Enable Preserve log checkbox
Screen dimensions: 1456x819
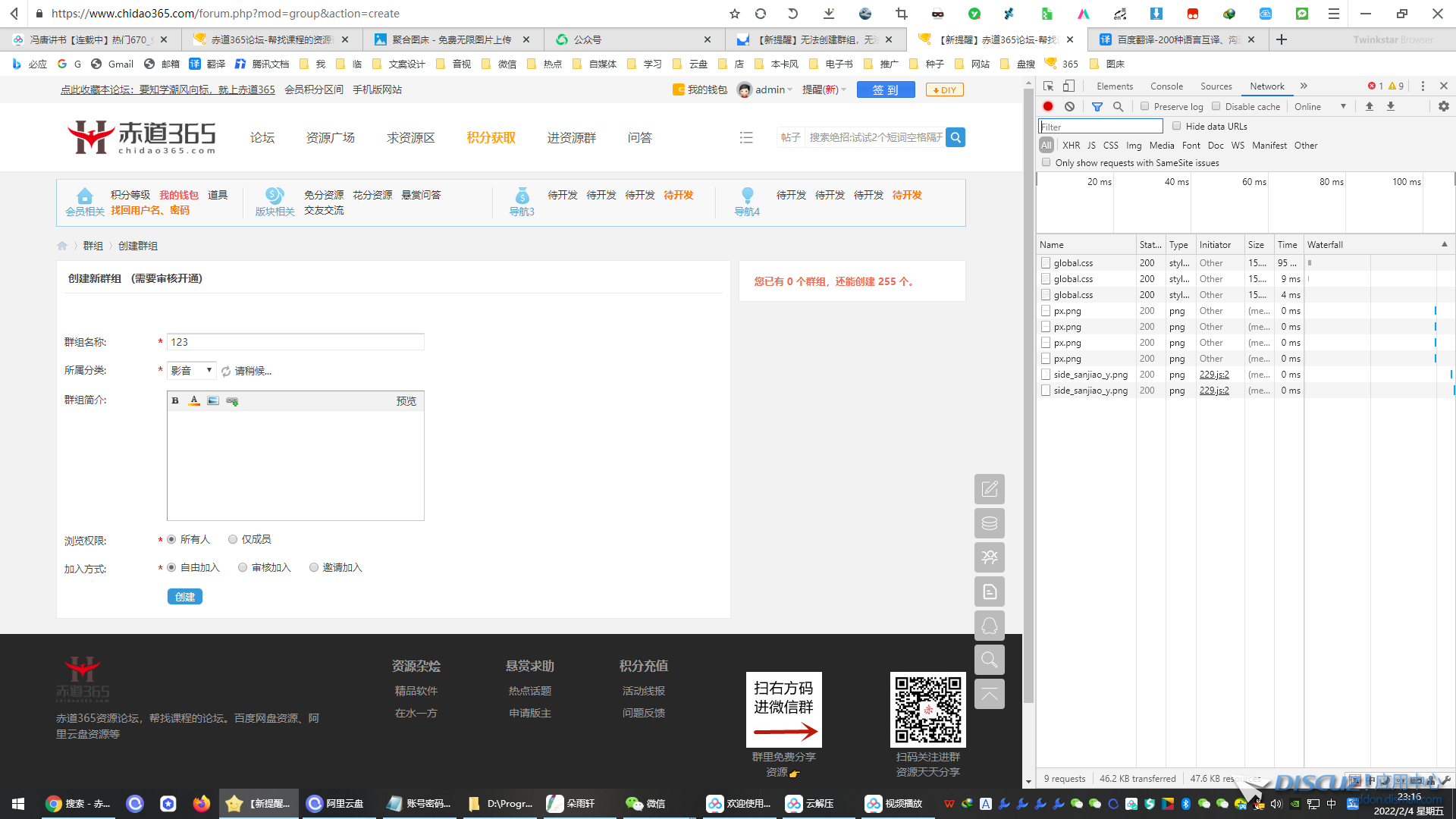click(1145, 106)
